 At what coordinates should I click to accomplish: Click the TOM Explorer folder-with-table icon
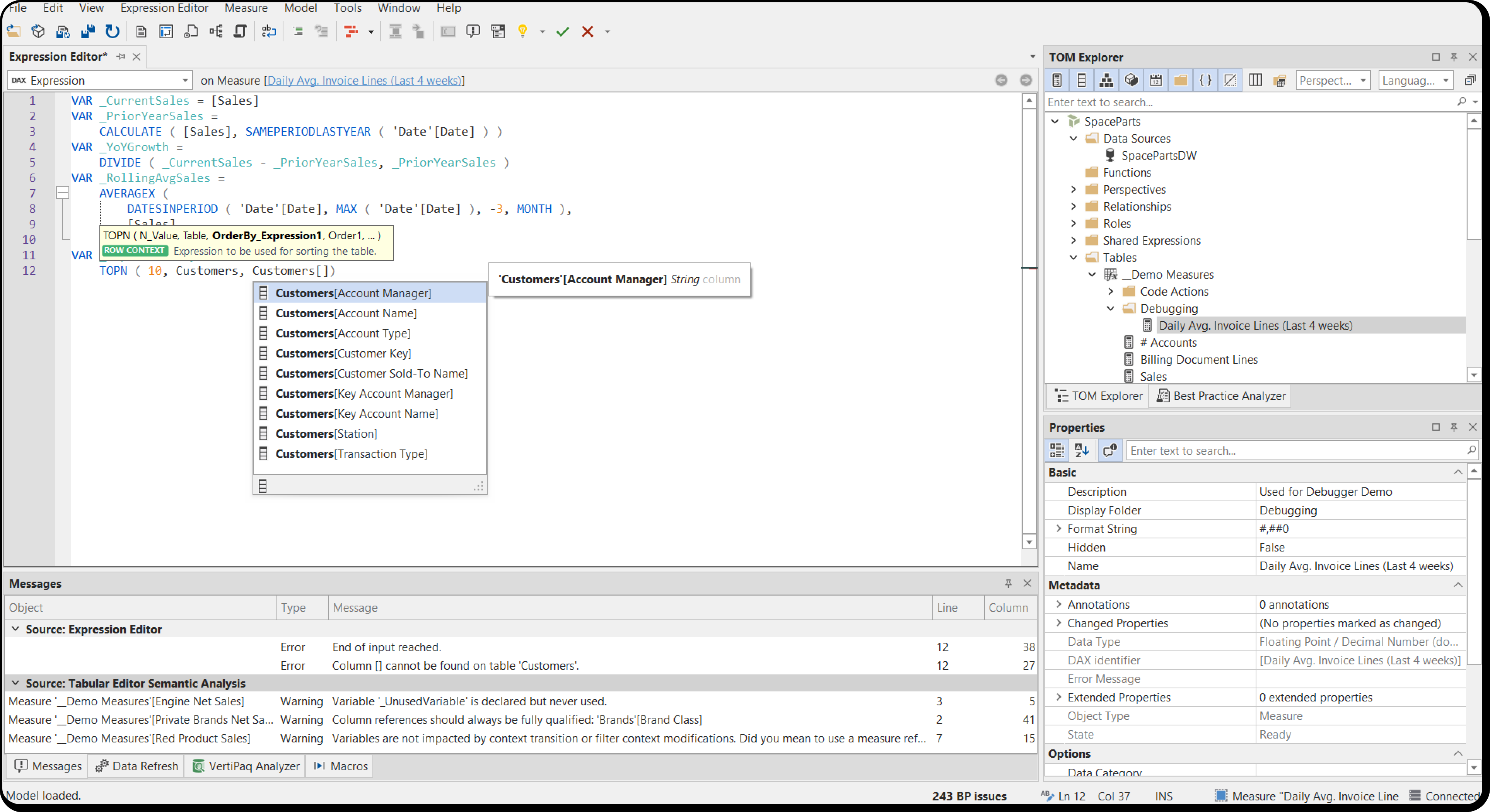[1280, 80]
